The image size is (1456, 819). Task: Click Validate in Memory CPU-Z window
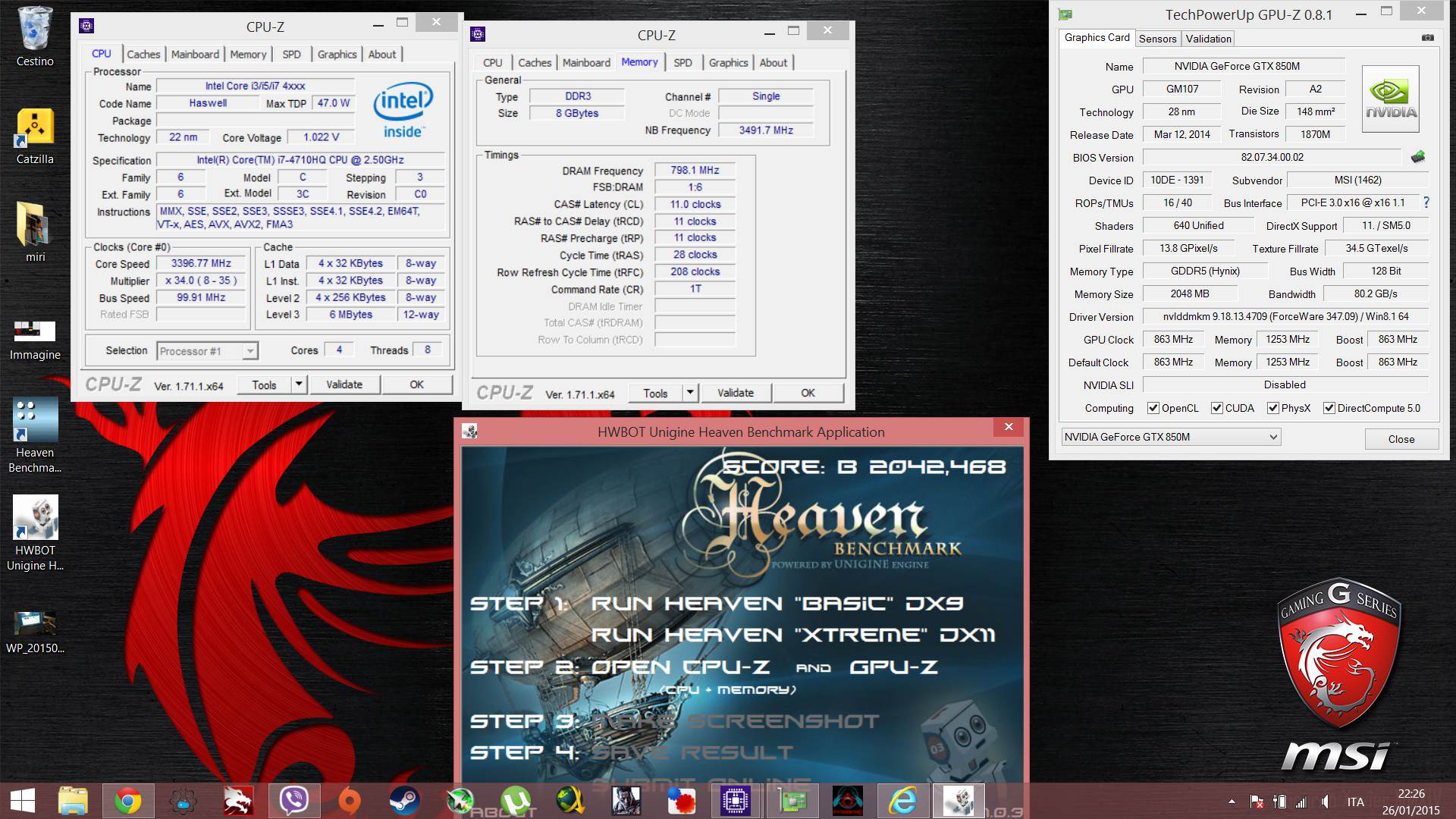[x=736, y=393]
